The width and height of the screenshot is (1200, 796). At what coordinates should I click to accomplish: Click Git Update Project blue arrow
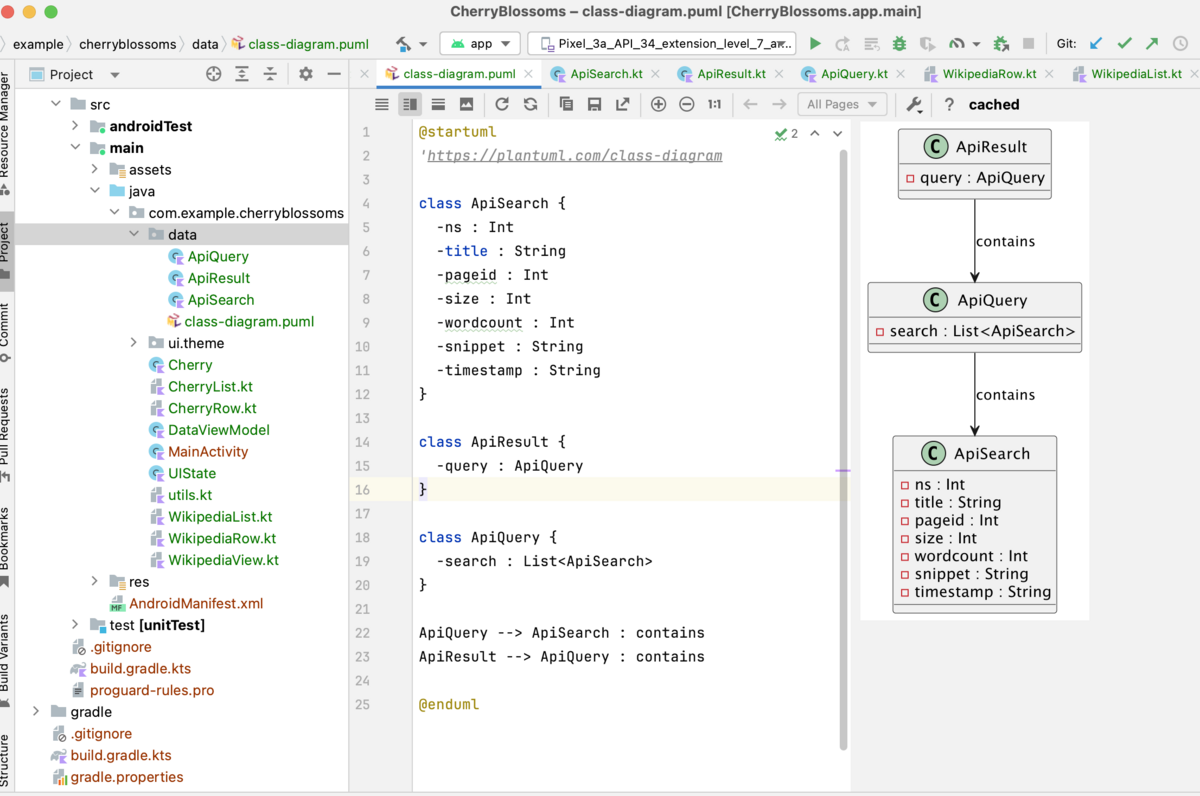1097,44
